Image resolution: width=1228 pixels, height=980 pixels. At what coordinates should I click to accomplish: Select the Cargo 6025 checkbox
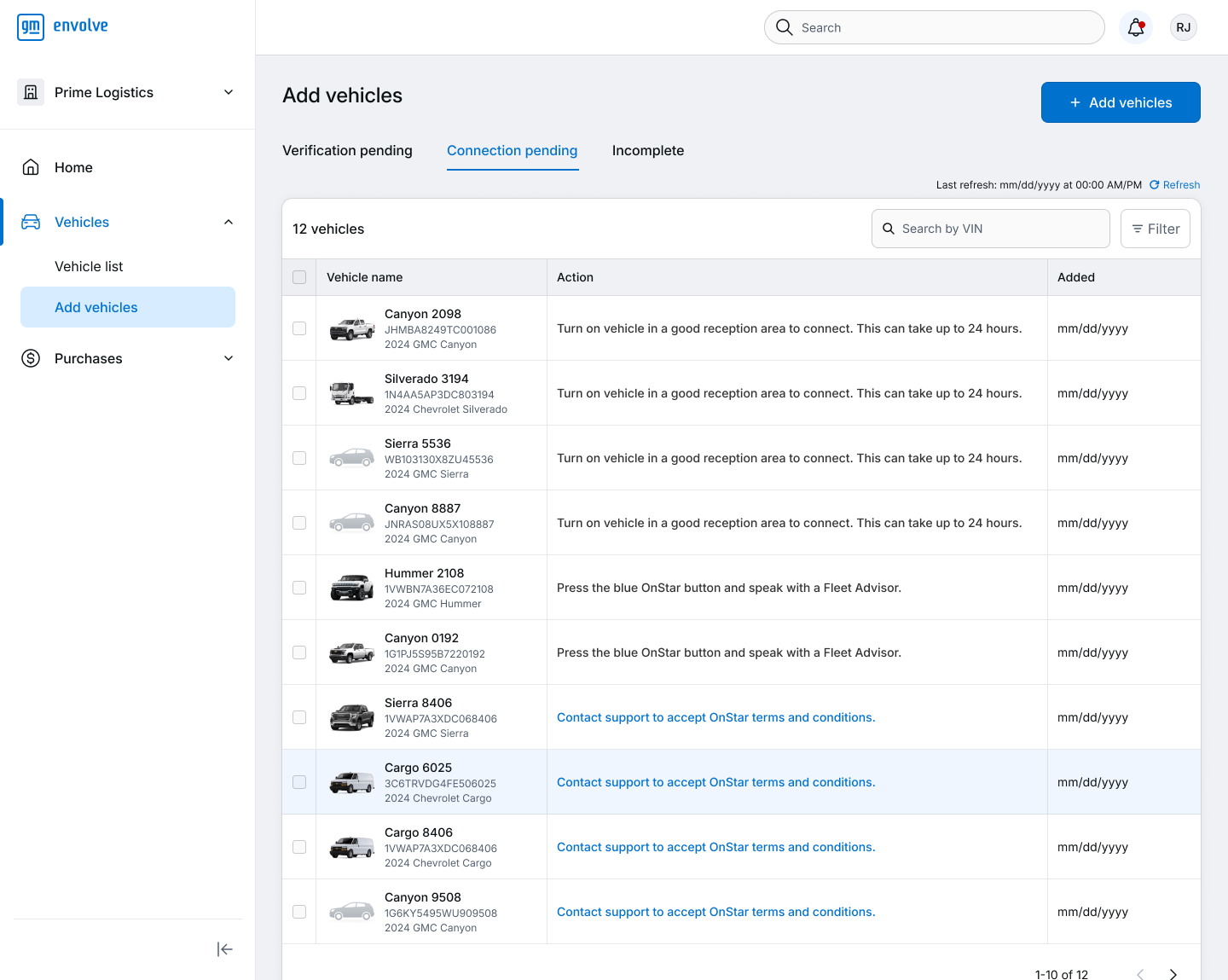[299, 782]
